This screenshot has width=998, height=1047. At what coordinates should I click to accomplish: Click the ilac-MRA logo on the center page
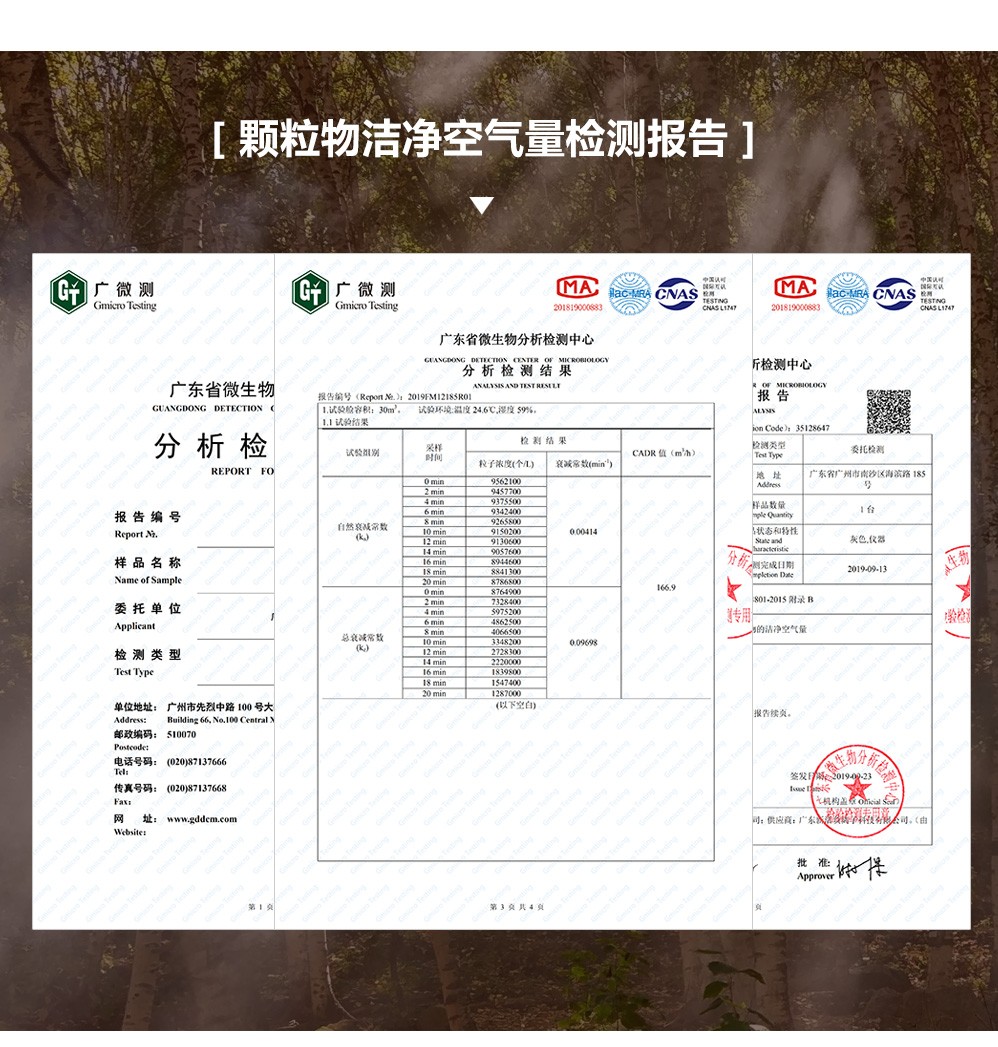pos(630,293)
